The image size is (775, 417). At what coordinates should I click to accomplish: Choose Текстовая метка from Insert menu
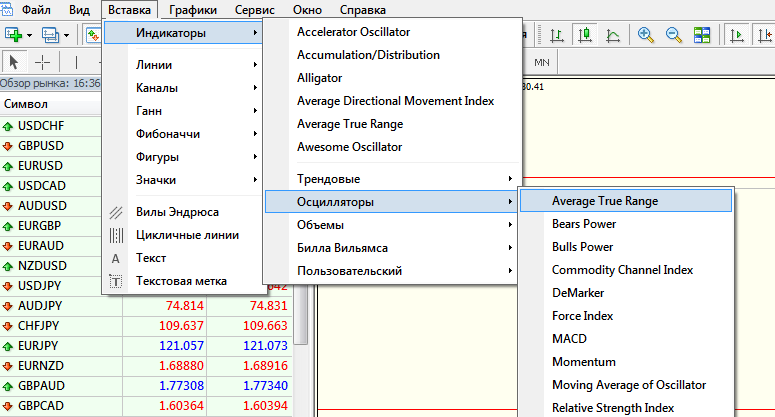[x=183, y=281]
